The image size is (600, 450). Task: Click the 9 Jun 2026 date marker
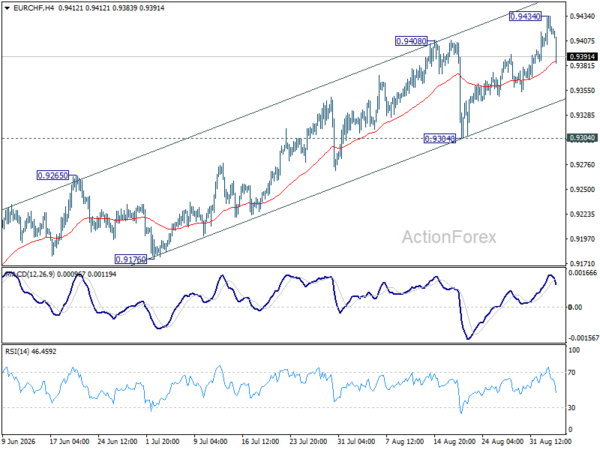(x=19, y=441)
